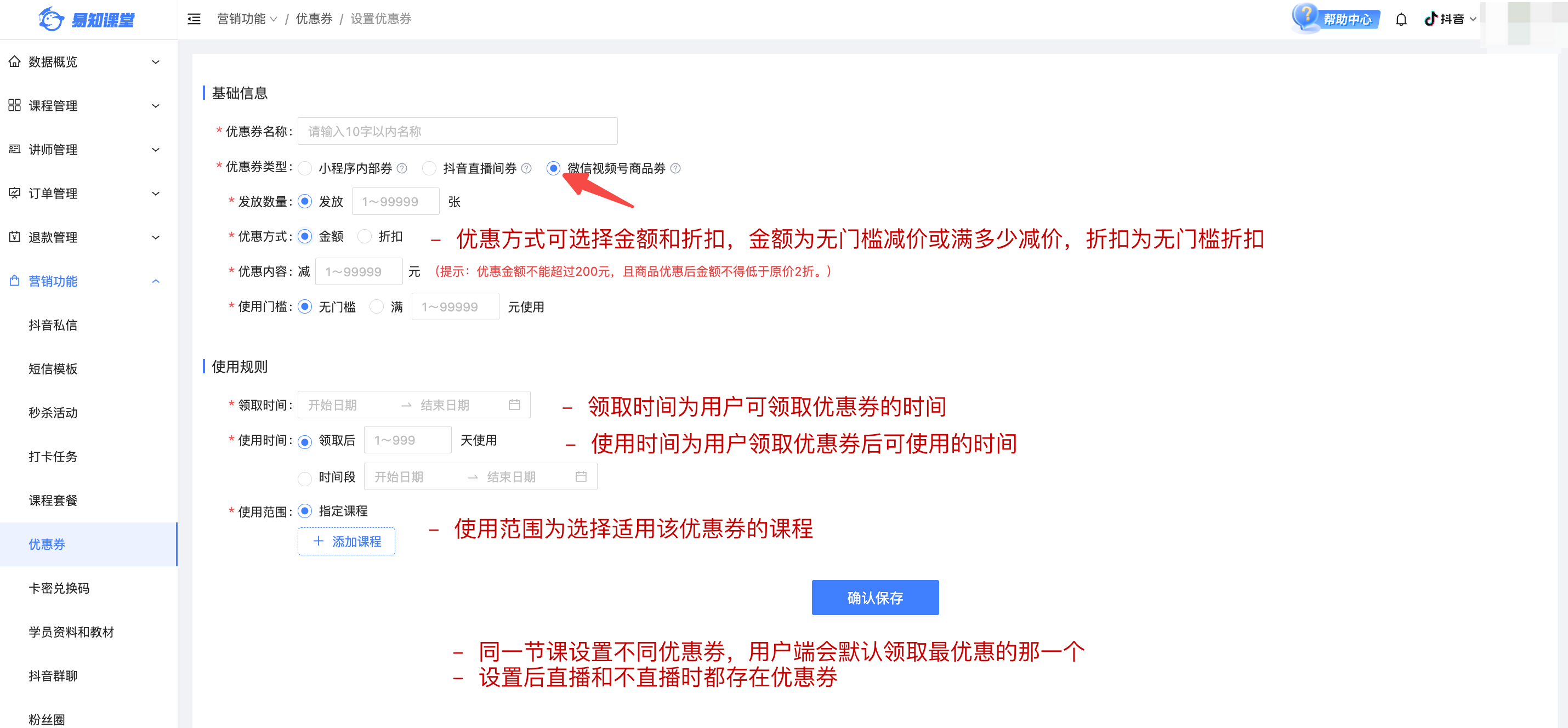Viewport: 1568px width, 728px height.
Task: Click the 添加课程 button
Action: point(346,541)
